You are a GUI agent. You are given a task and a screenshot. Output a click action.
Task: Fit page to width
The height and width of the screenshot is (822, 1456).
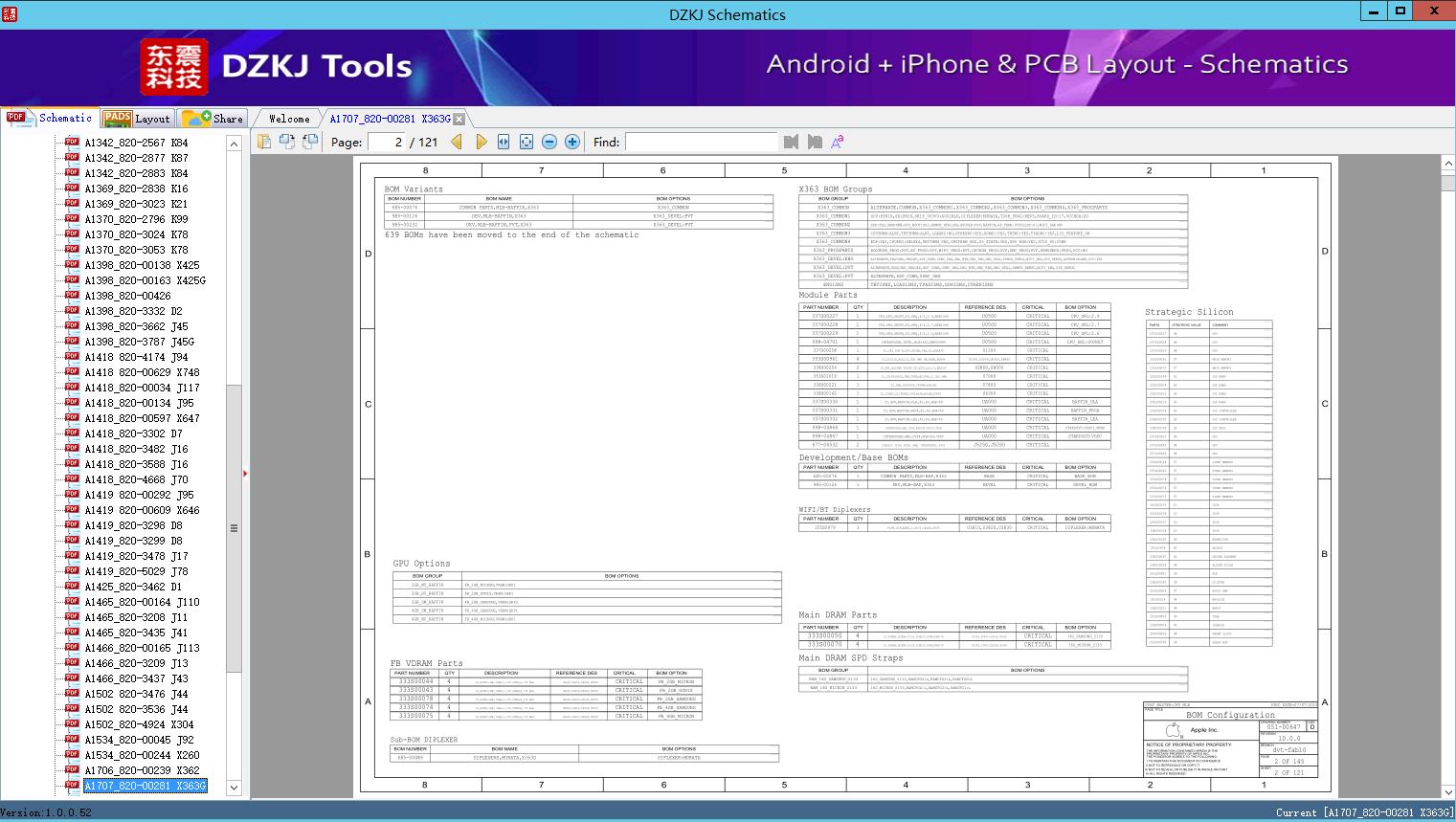tap(504, 142)
